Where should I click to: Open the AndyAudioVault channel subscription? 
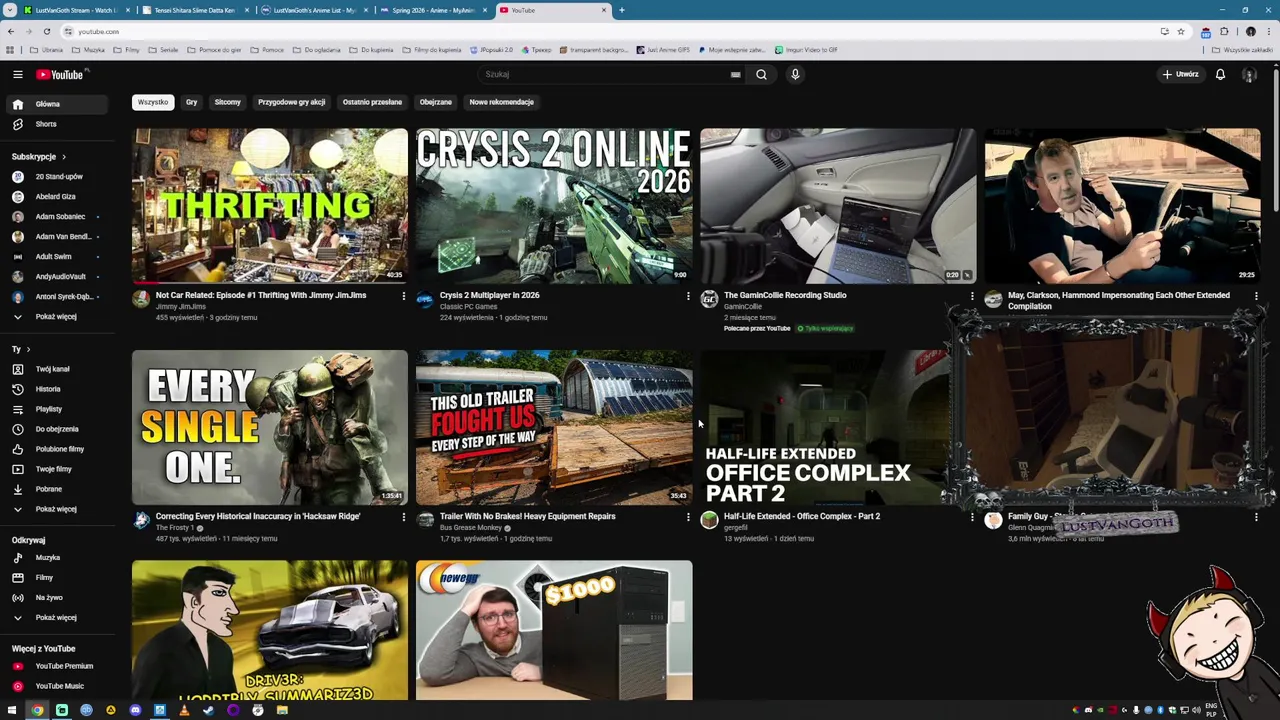[x=58, y=277]
